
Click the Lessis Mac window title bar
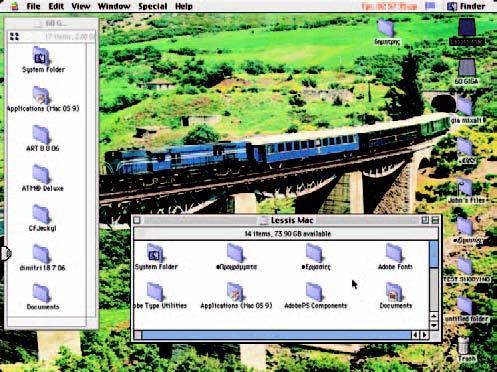point(287,220)
